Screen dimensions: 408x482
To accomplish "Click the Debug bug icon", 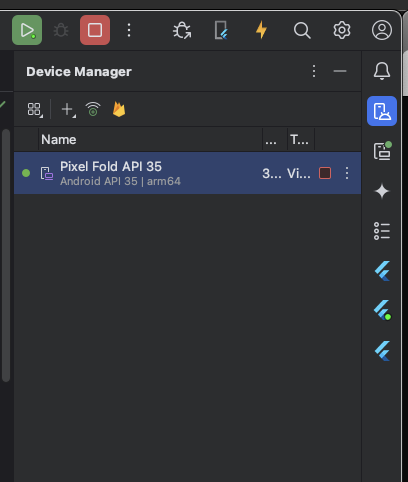I will click(61, 30).
